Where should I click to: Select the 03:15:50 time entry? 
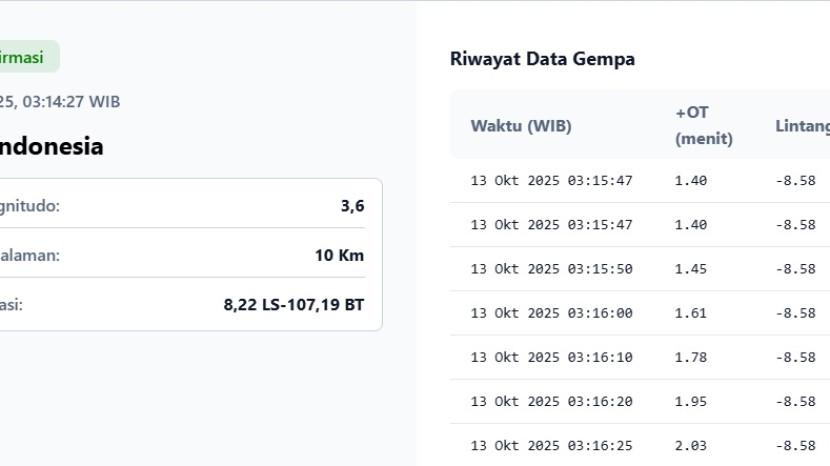(551, 269)
